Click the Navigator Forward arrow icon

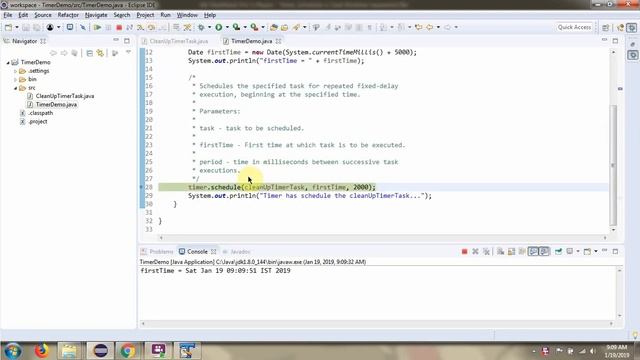(64, 53)
